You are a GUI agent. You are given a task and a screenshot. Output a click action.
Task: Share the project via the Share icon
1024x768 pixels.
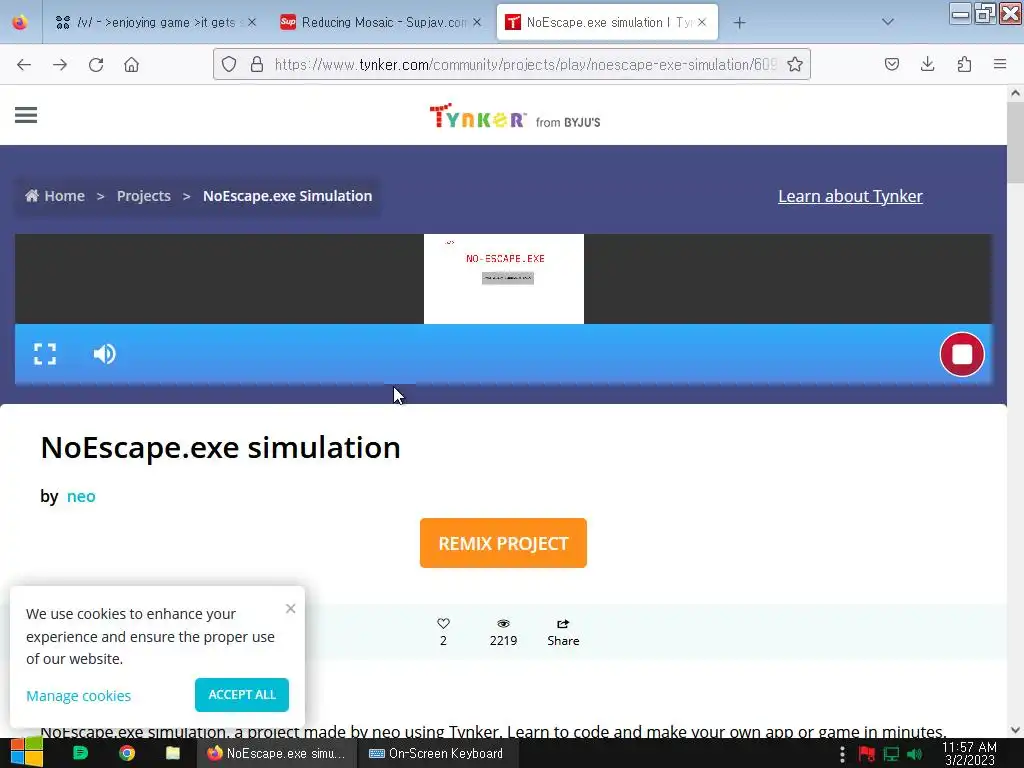[x=563, y=632]
